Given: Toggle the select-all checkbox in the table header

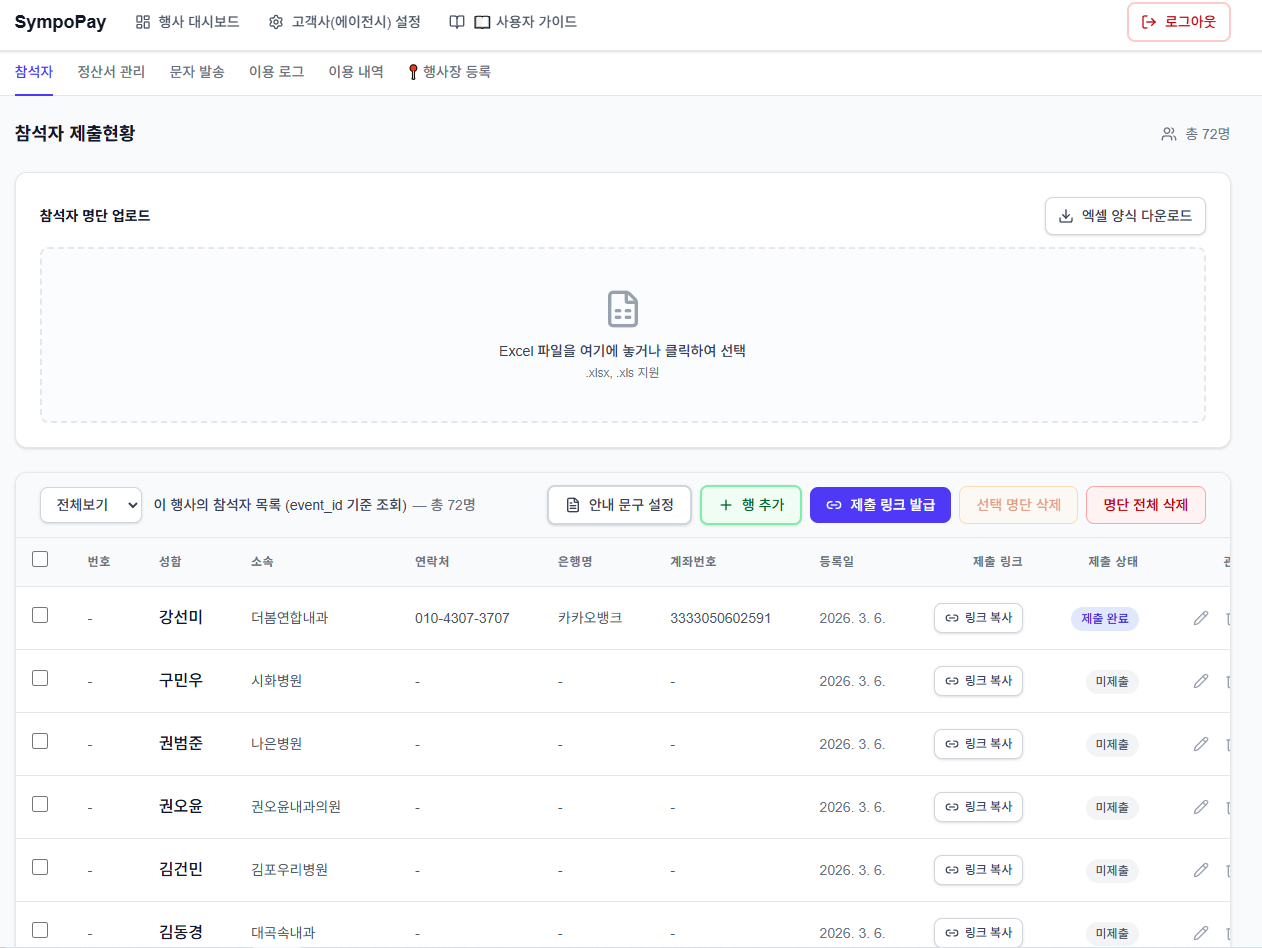Looking at the screenshot, I should [40, 560].
